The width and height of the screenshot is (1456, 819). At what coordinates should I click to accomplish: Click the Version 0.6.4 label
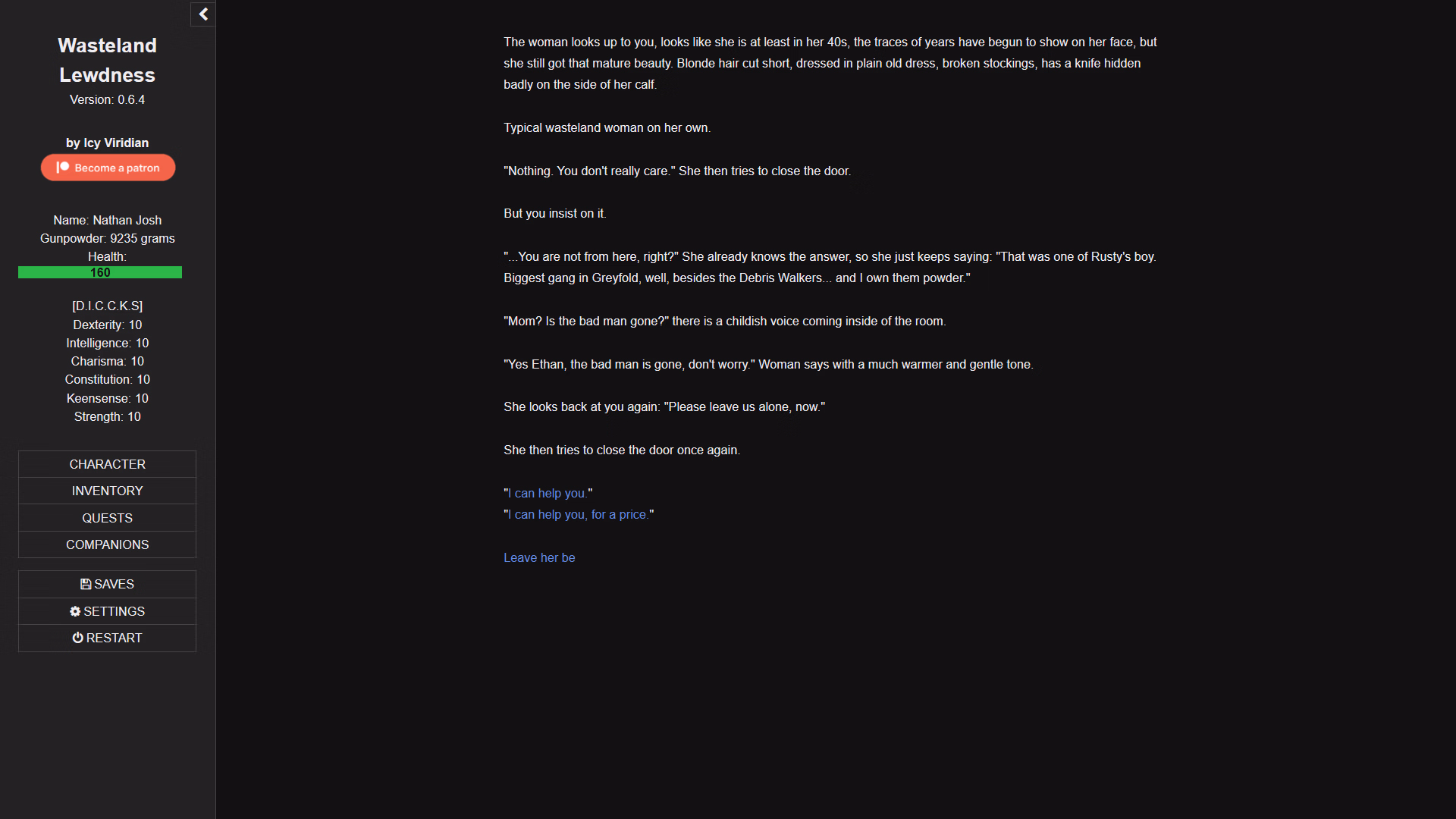[x=107, y=99]
